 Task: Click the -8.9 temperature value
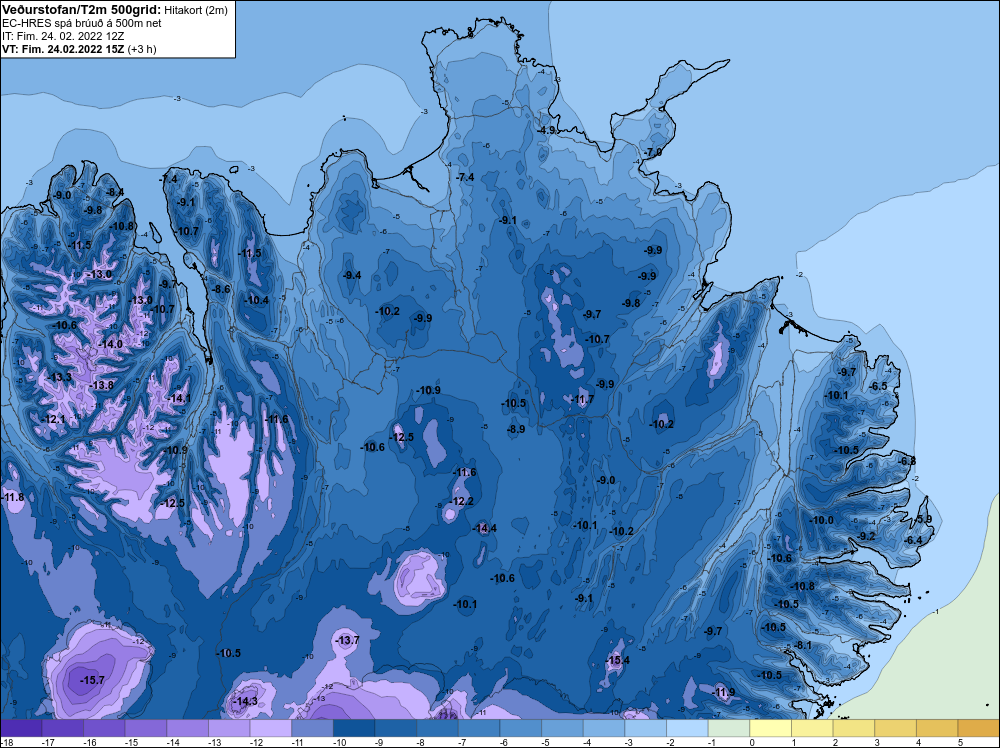coord(516,429)
